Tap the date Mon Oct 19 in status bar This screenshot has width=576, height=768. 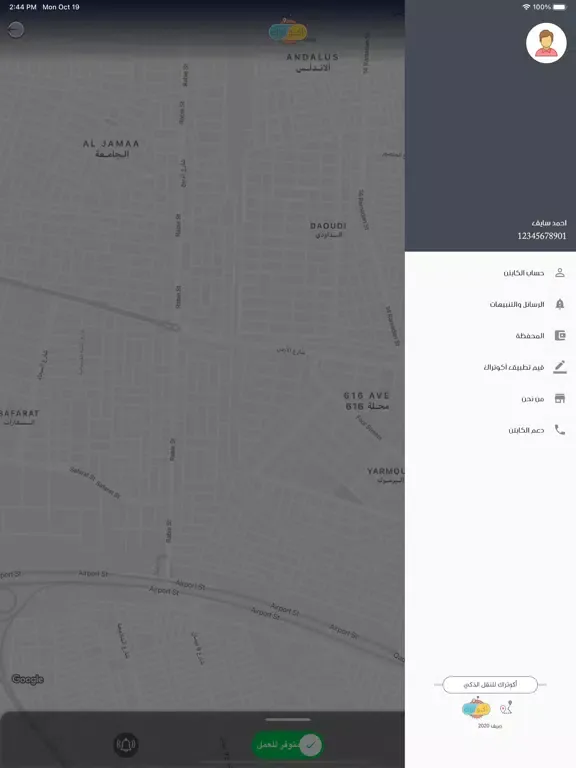coord(61,7)
